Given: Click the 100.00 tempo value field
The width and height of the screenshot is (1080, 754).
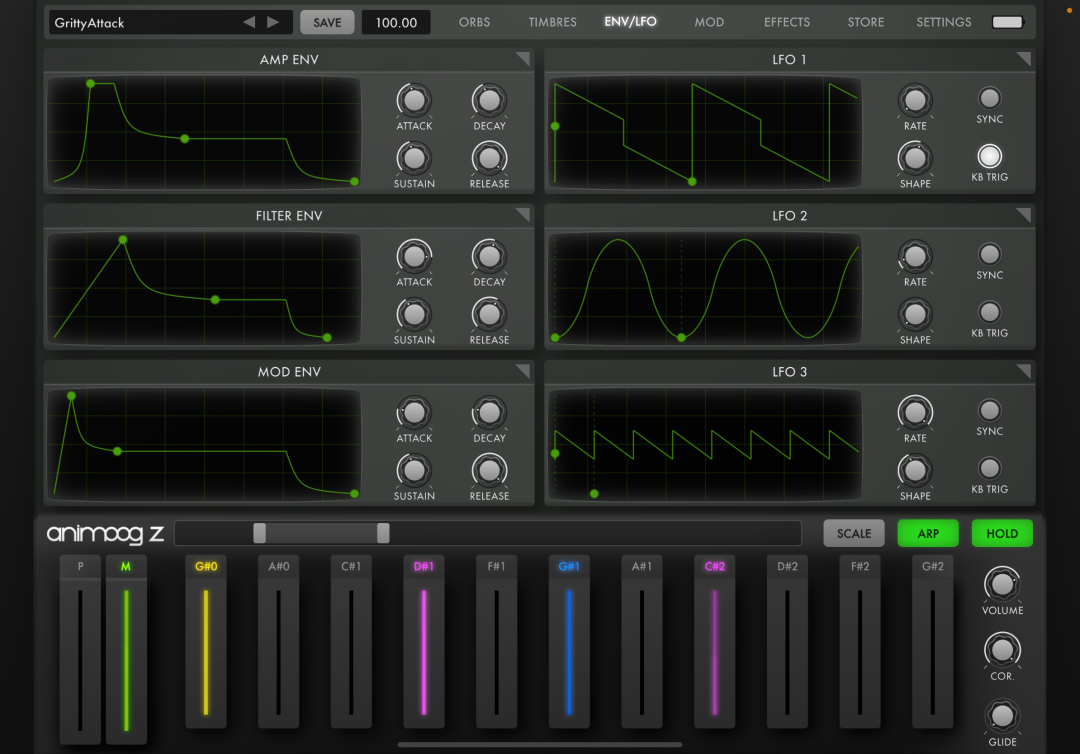Looking at the screenshot, I should tap(396, 22).
